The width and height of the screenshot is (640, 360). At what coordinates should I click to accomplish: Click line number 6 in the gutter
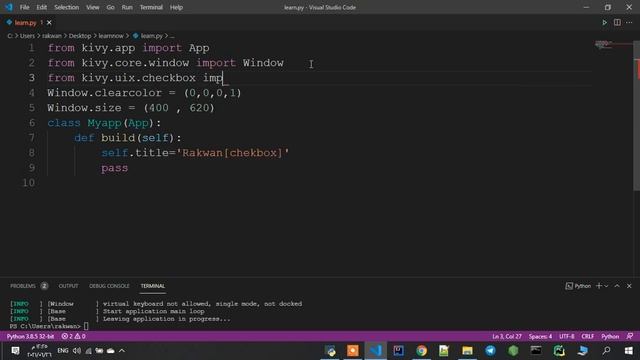coord(31,123)
